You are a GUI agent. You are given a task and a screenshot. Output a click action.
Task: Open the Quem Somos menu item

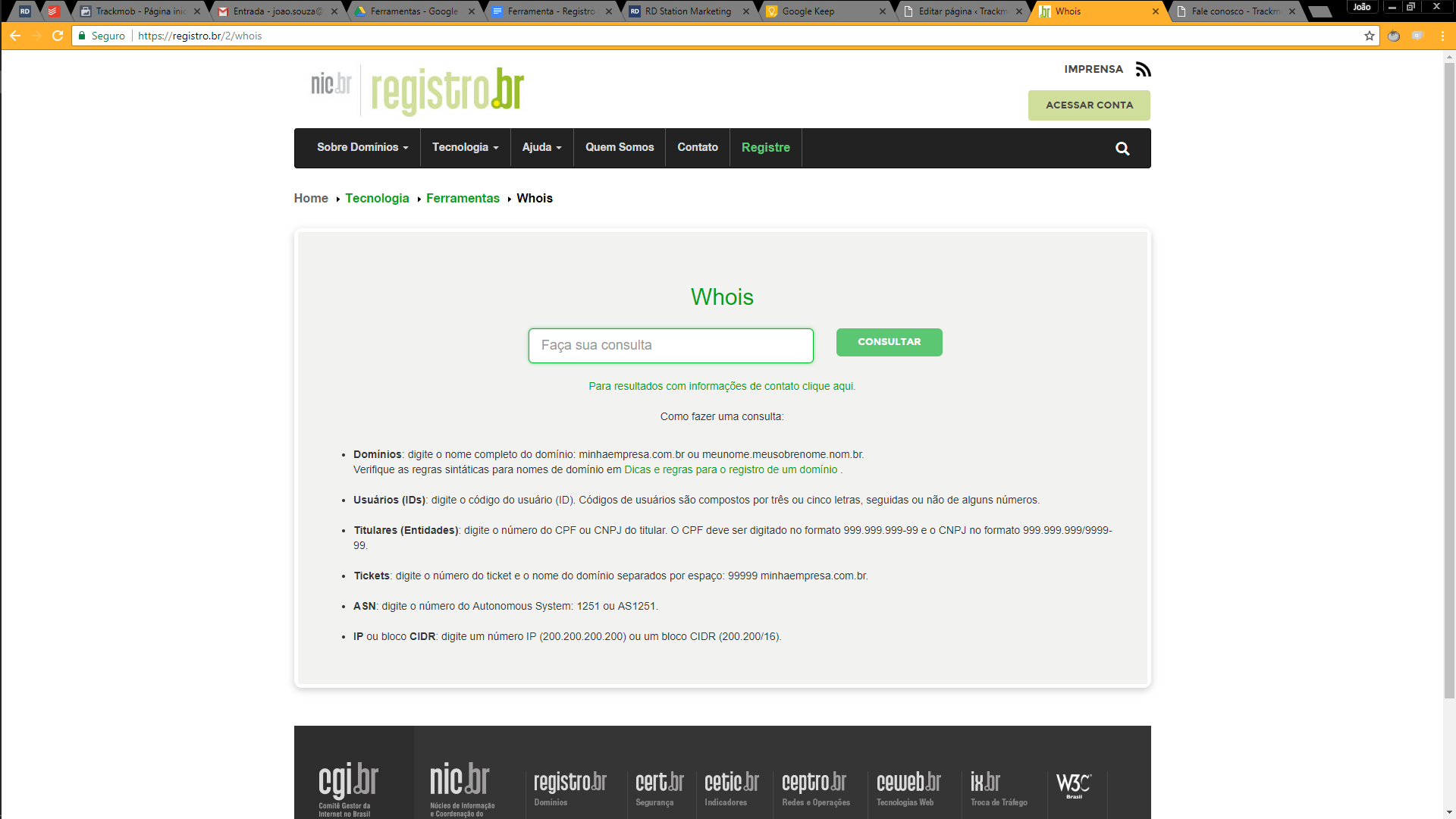(x=619, y=148)
